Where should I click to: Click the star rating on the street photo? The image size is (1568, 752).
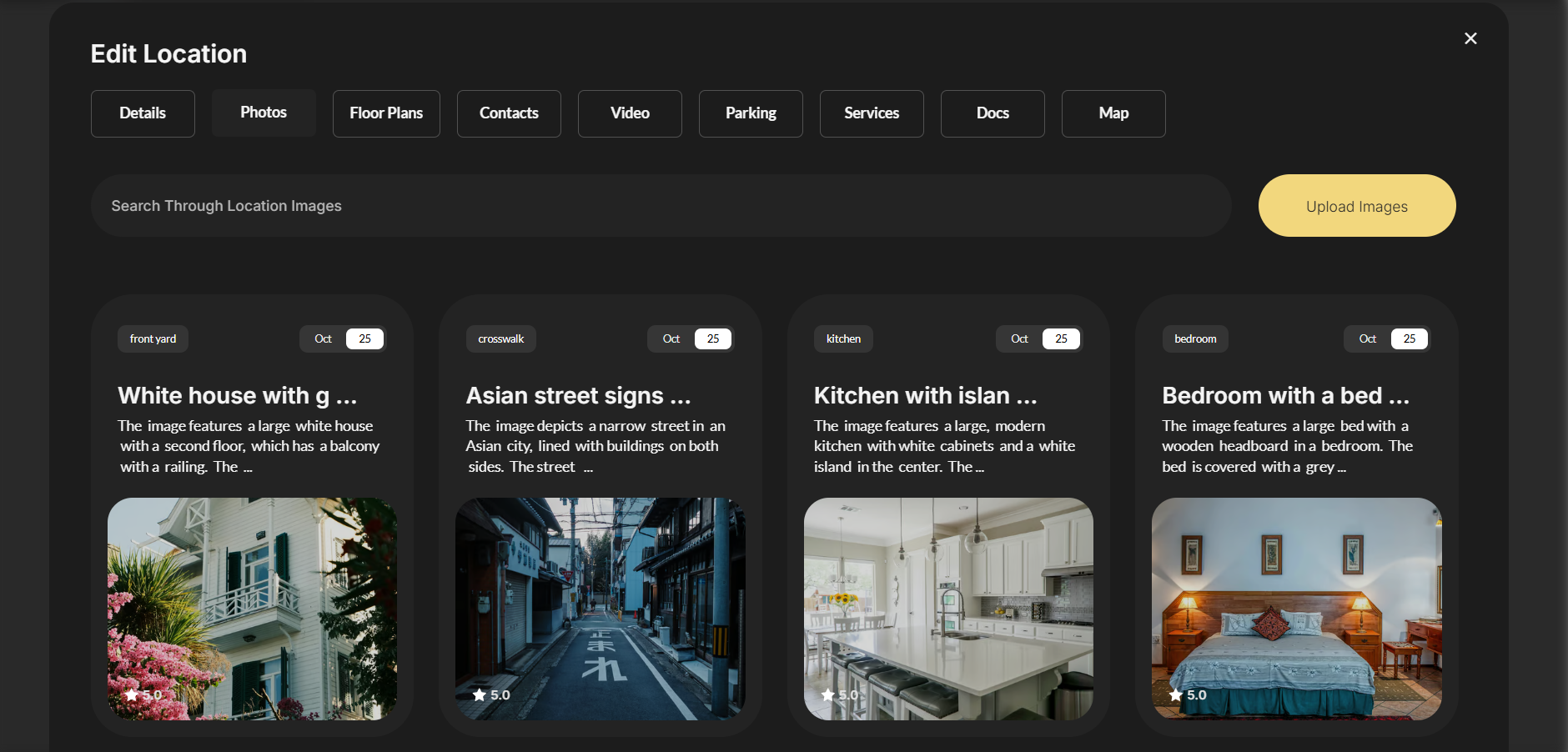point(491,694)
